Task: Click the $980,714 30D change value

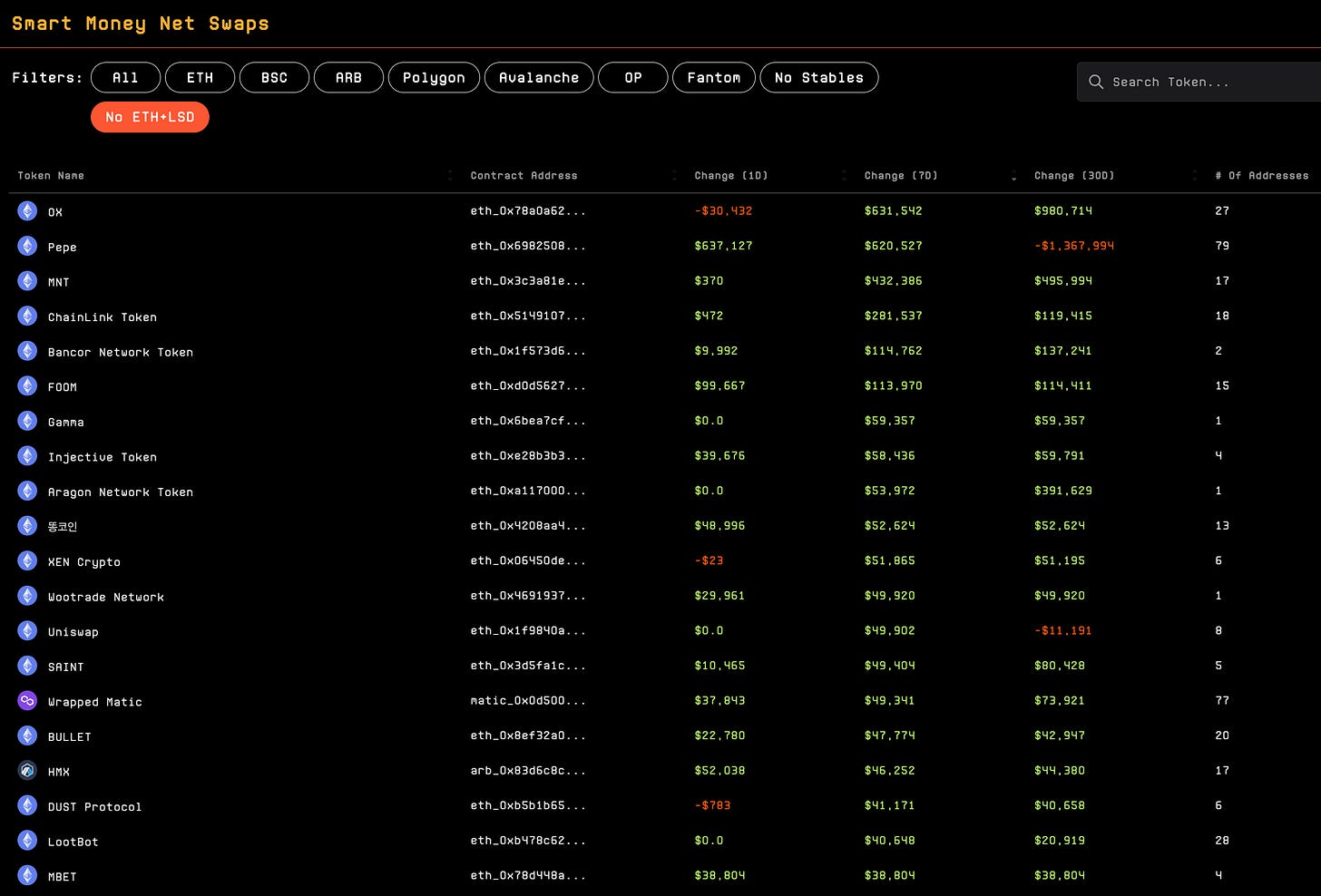Action: click(1063, 211)
